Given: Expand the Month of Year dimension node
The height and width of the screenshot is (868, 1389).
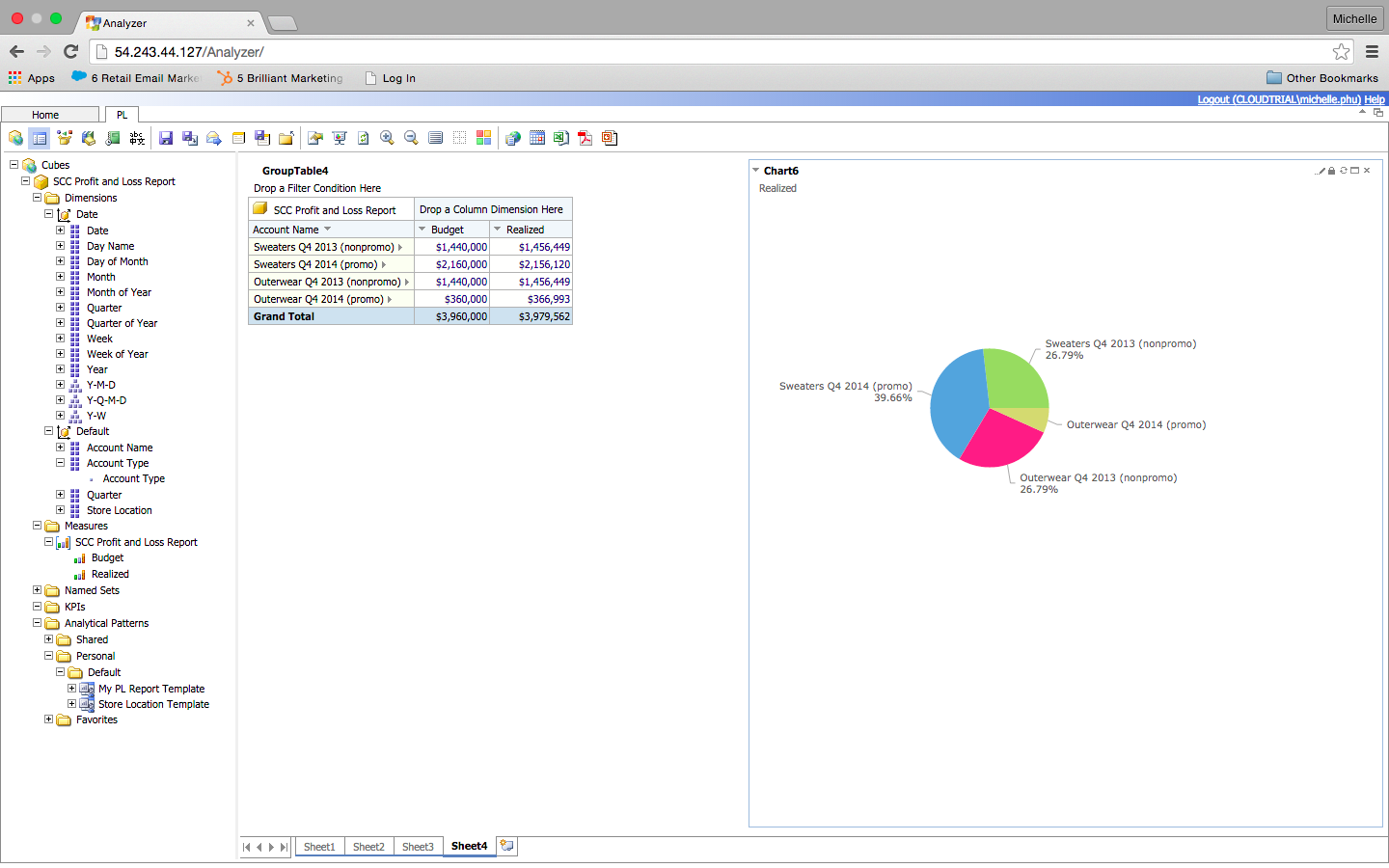Looking at the screenshot, I should tap(60, 292).
